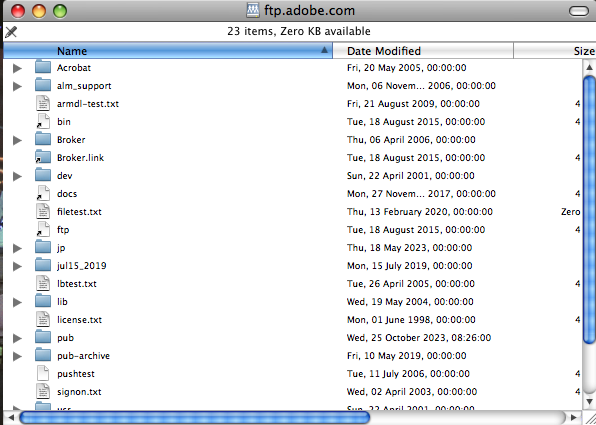Expand the pub folder disclosure triangle
Screen dimensions: 596x425
[17, 338]
